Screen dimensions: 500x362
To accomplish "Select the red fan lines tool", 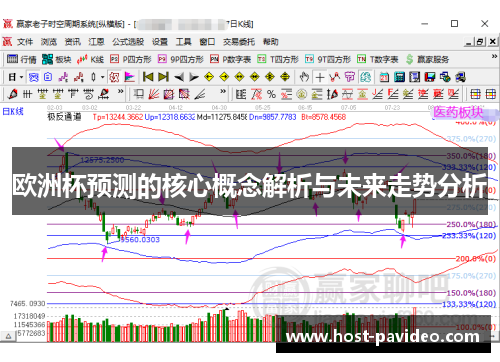I will (153, 94).
